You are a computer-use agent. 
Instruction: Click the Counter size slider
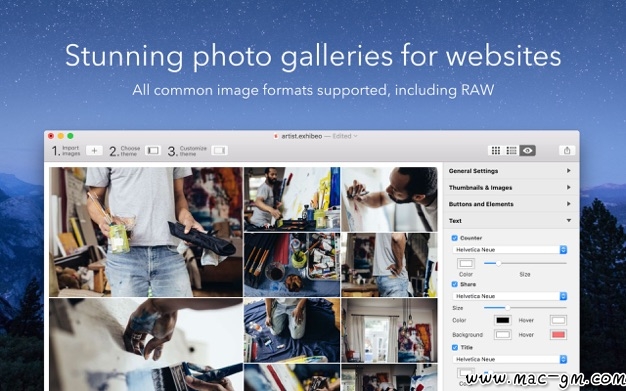point(525,263)
